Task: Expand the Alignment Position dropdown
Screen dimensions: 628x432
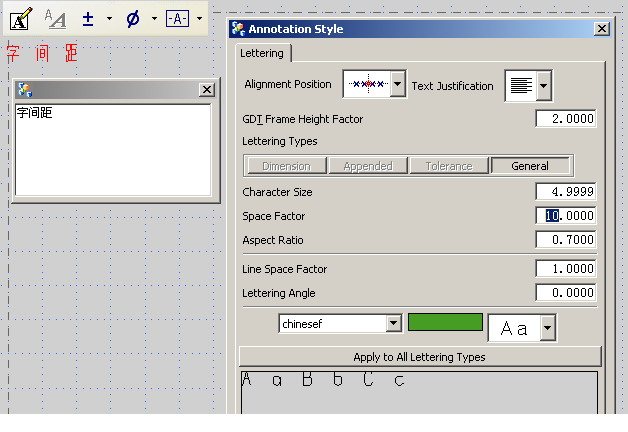Action: point(398,85)
